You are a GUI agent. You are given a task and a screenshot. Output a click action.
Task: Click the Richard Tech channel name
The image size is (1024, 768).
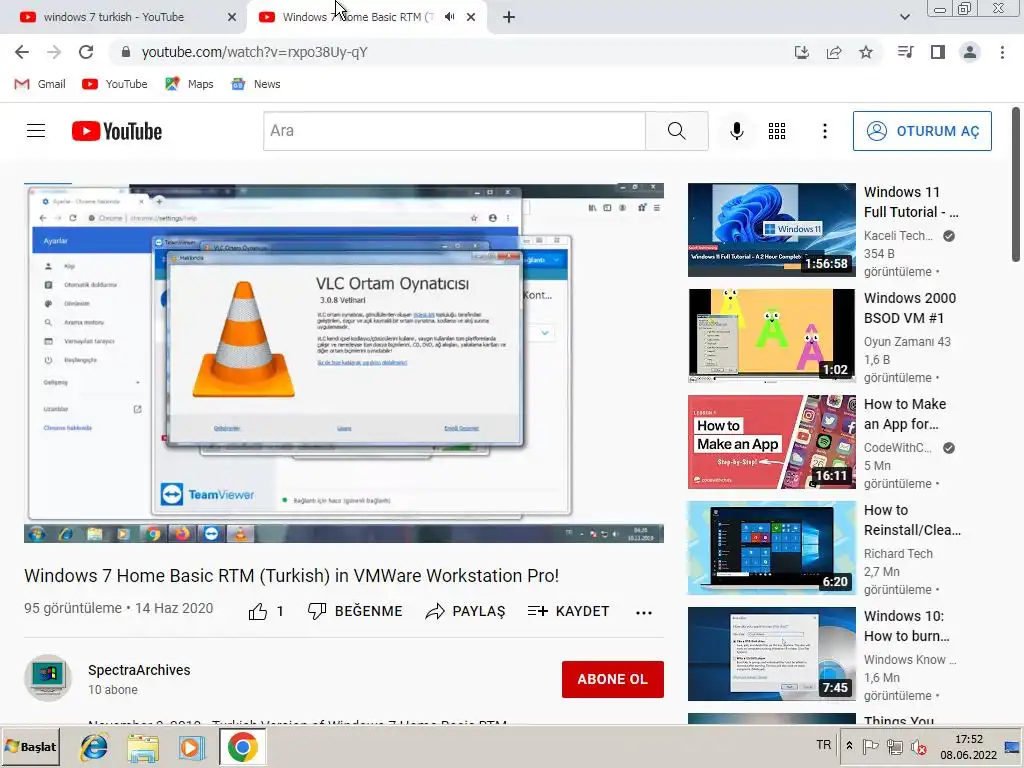(898, 554)
